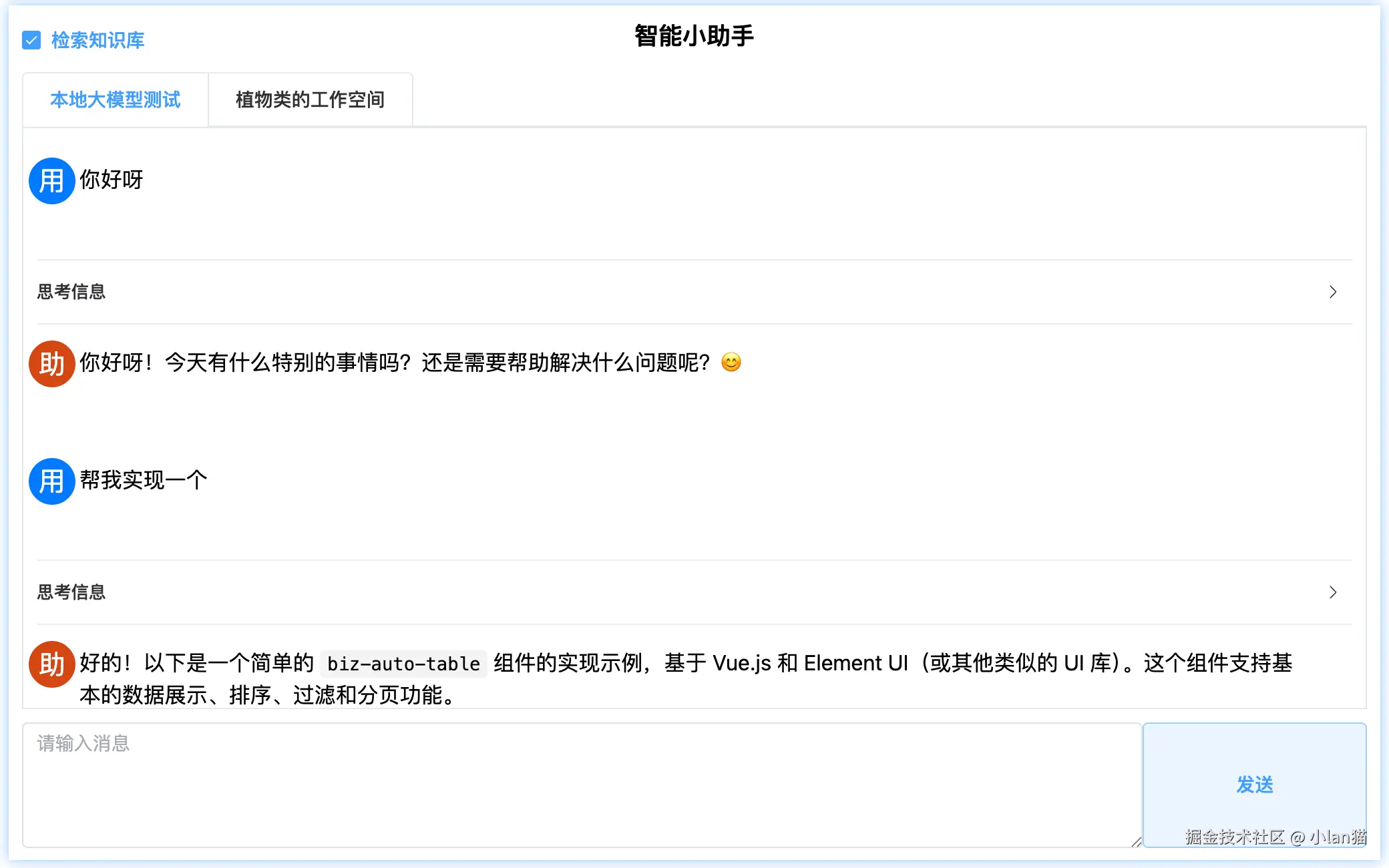Click the first 思考信息 chevron arrow
1389x868 pixels.
(x=1332, y=292)
